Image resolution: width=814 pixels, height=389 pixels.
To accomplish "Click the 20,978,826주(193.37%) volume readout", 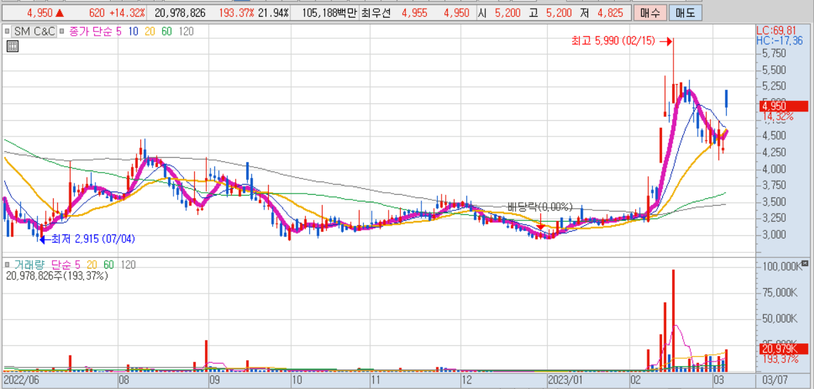I will pyautogui.click(x=57, y=276).
